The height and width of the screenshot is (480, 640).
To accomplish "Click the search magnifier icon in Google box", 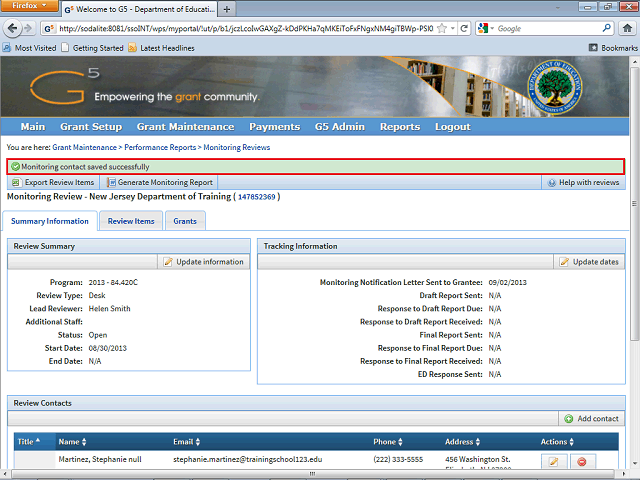I will 607,28.
